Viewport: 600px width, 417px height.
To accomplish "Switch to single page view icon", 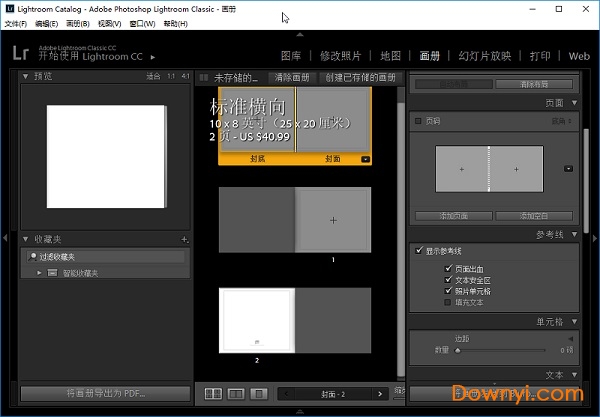I will click(259, 394).
